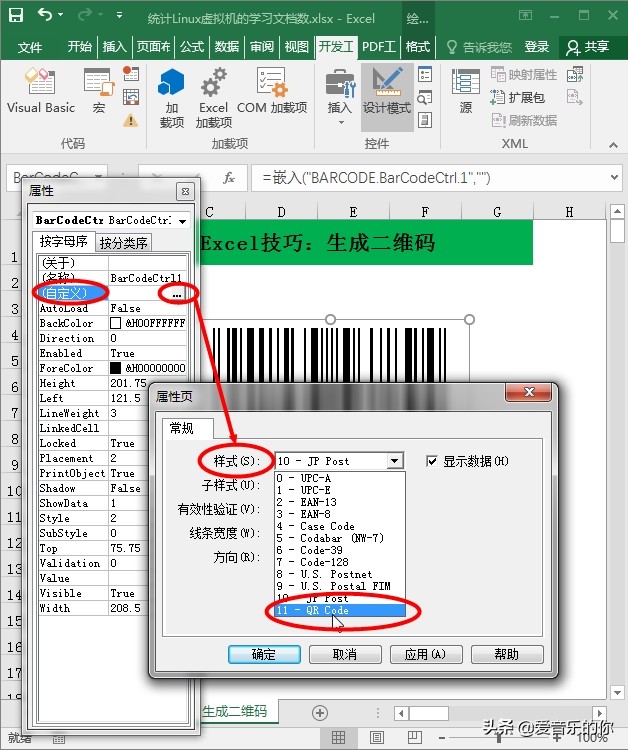Select 11 - QR Code in list

(x=340, y=610)
